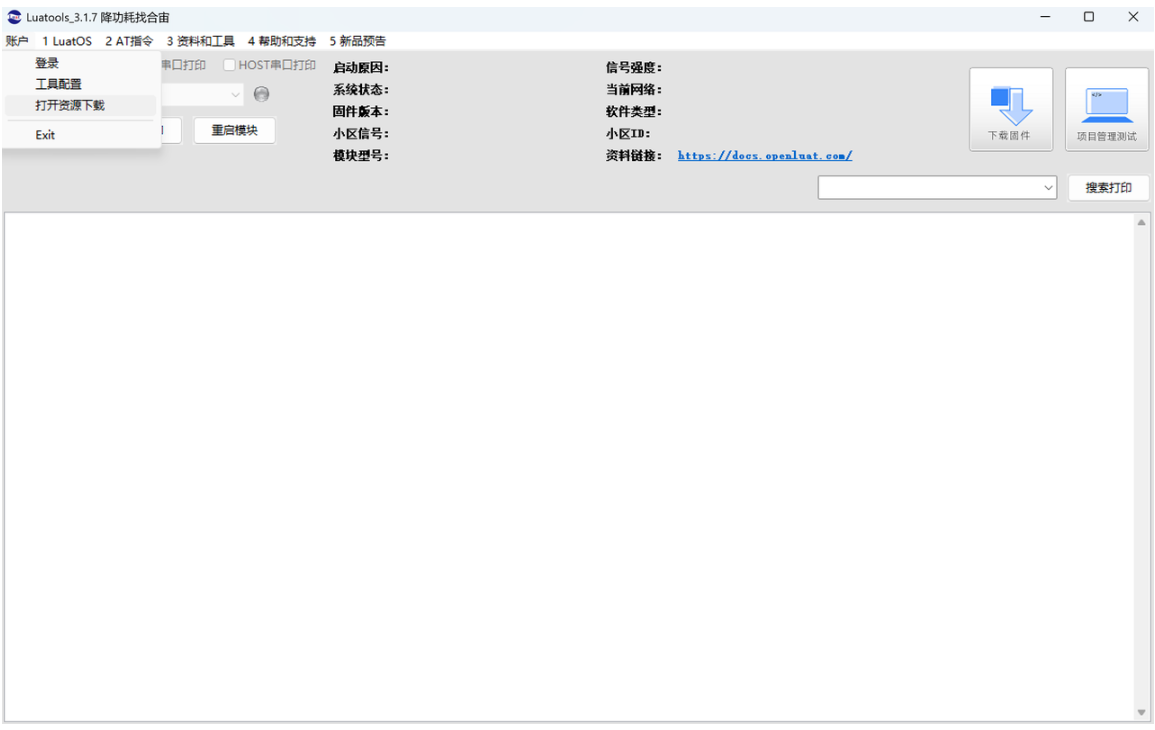Enable the 串口打印 checkbox

click(170, 64)
